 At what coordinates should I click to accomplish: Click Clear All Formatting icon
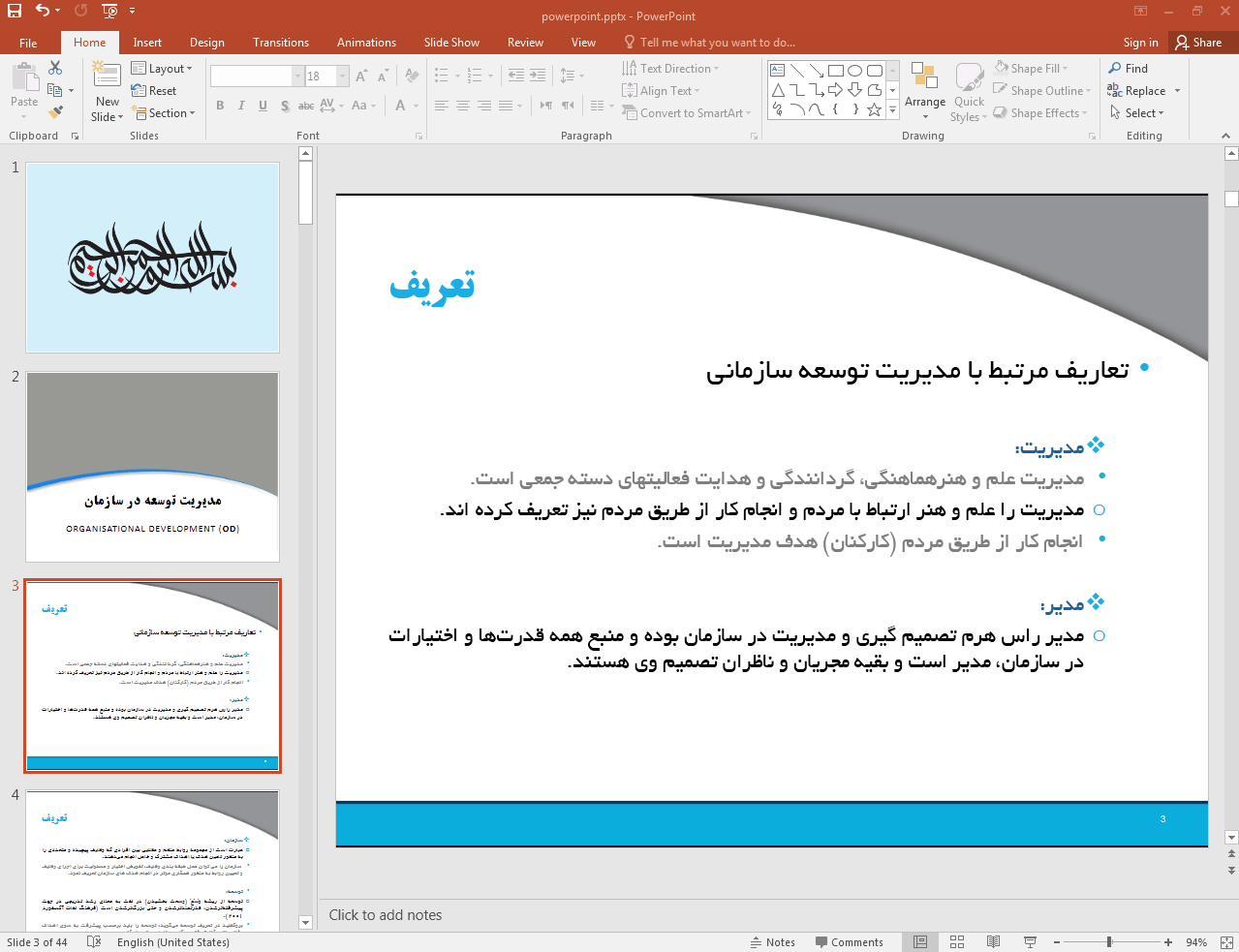tap(413, 76)
